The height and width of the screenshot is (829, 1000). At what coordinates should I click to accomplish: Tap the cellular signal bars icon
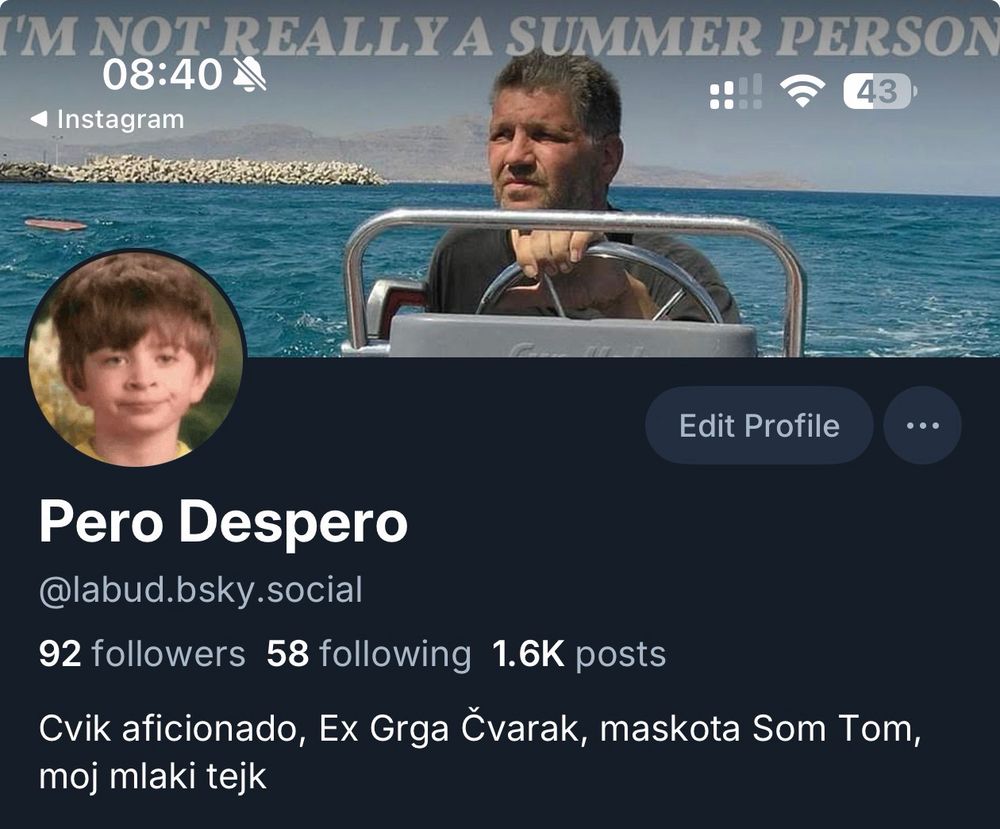tap(736, 92)
